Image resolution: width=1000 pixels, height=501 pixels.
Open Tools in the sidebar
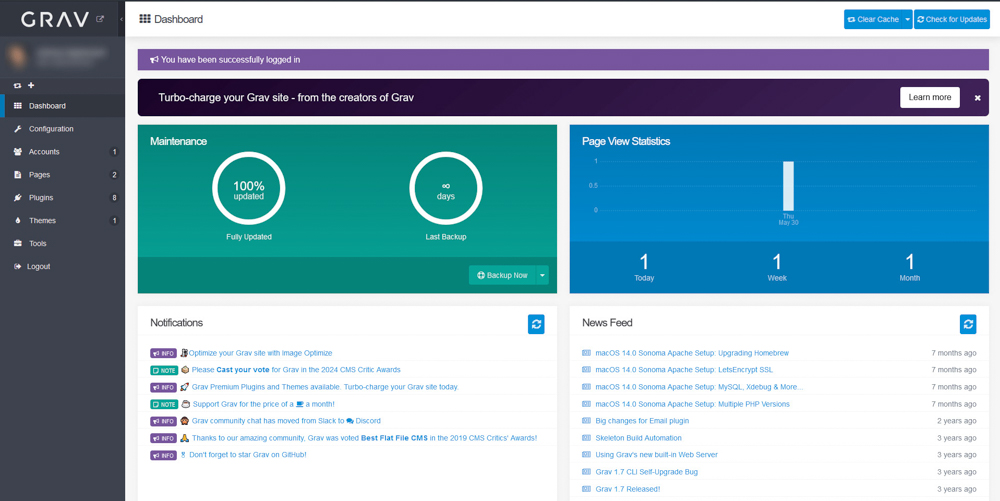[62, 243]
